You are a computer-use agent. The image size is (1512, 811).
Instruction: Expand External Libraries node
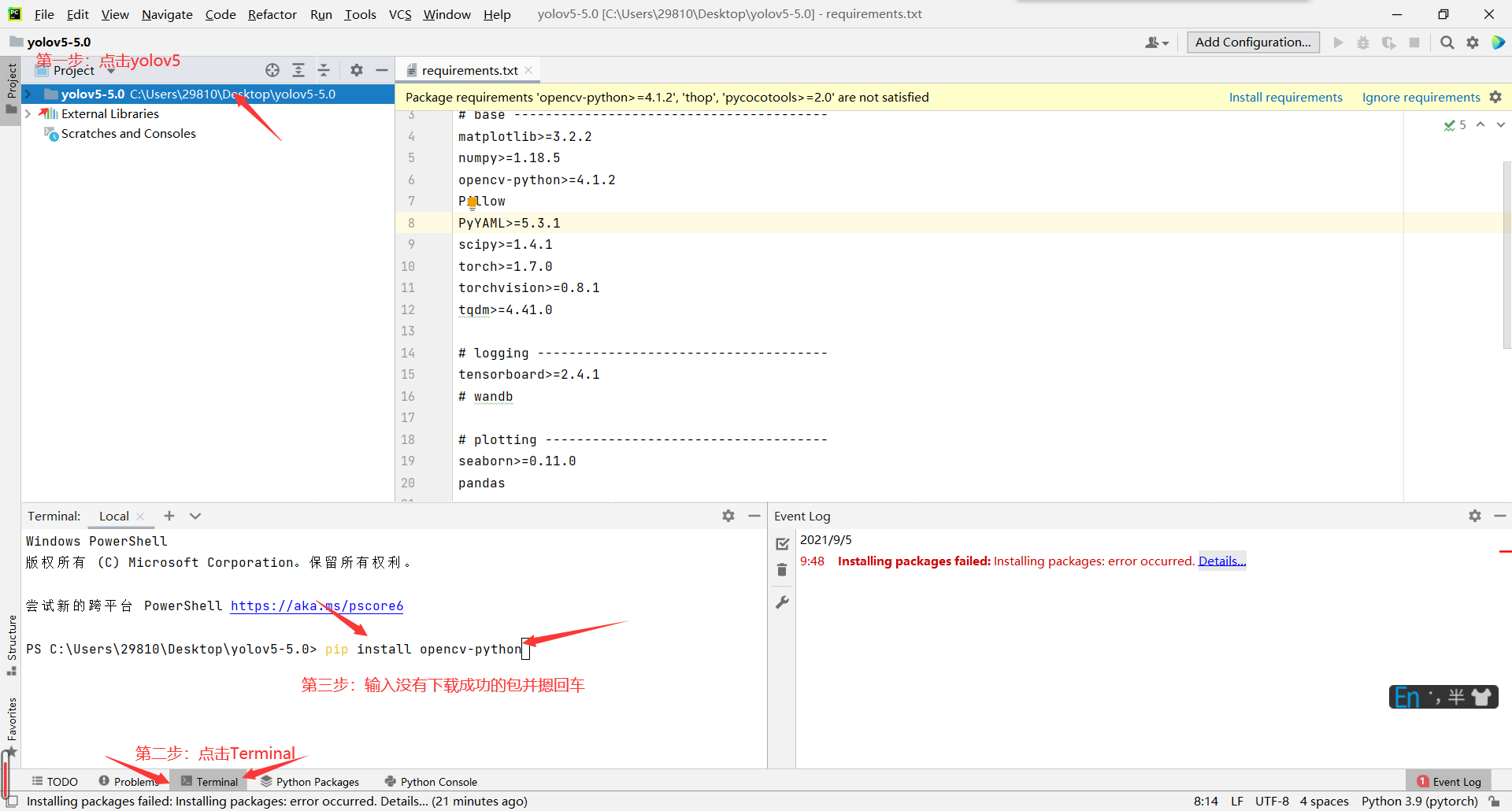point(28,113)
